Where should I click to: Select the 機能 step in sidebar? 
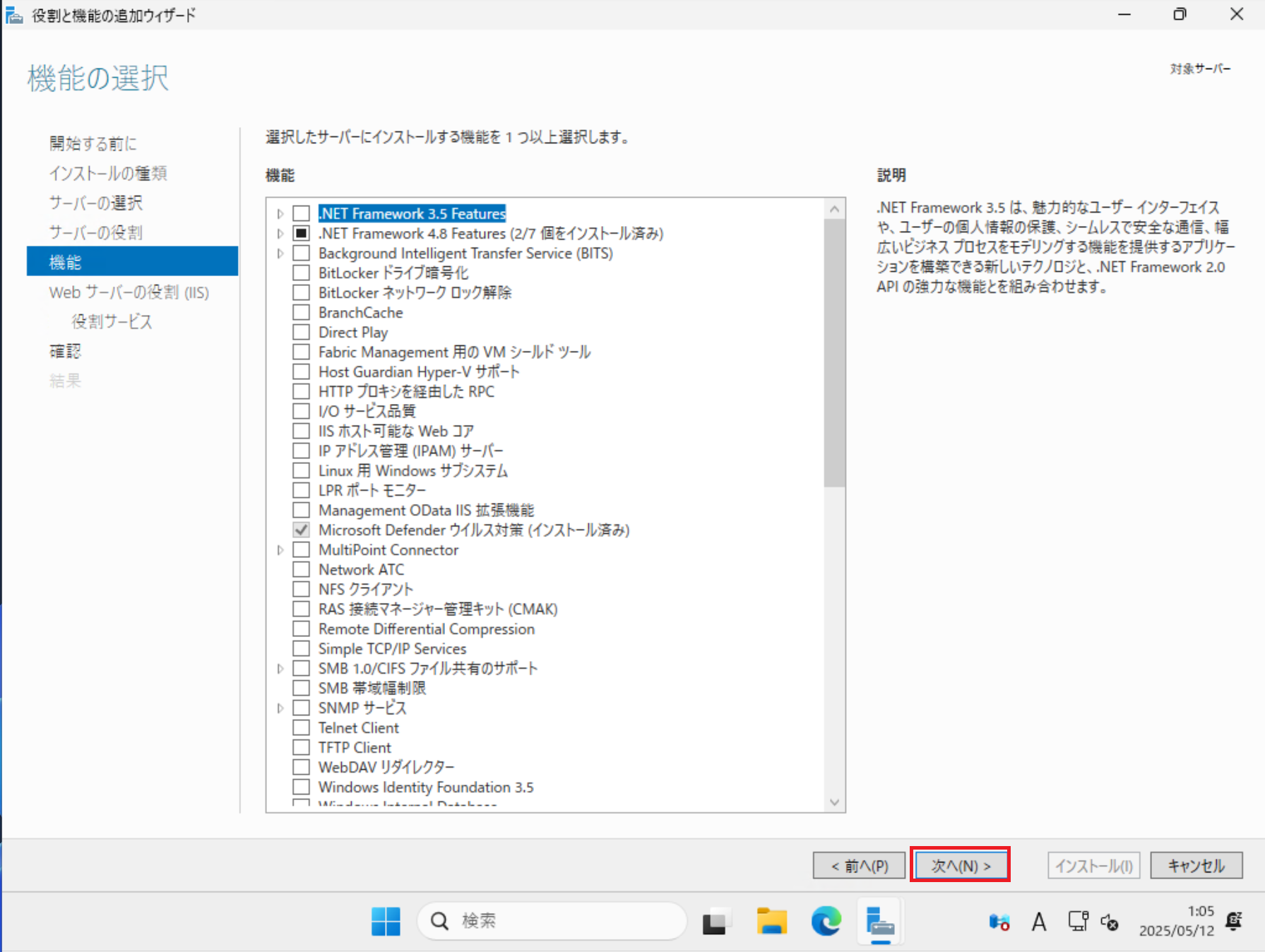tap(132, 261)
